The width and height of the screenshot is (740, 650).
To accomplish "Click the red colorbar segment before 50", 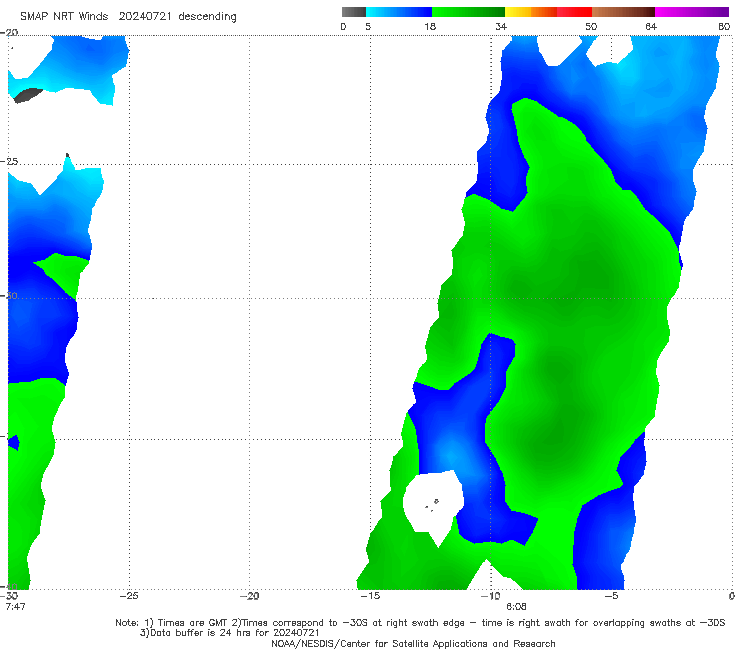I will 574,12.
